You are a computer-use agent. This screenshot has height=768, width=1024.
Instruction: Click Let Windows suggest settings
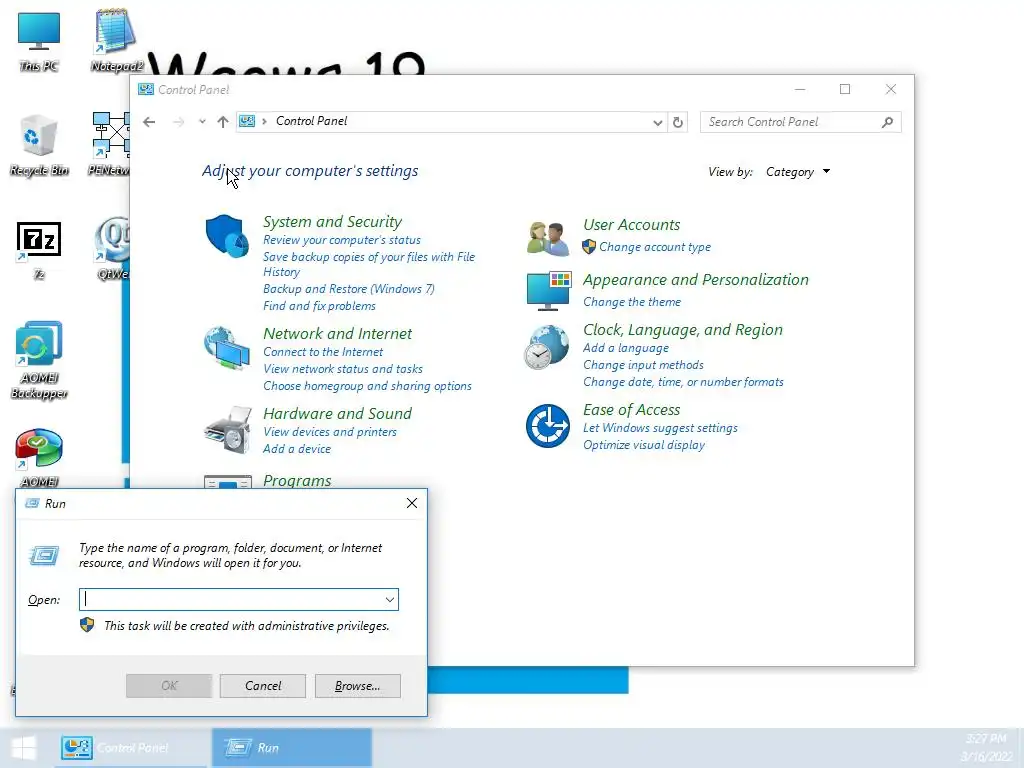pos(660,428)
